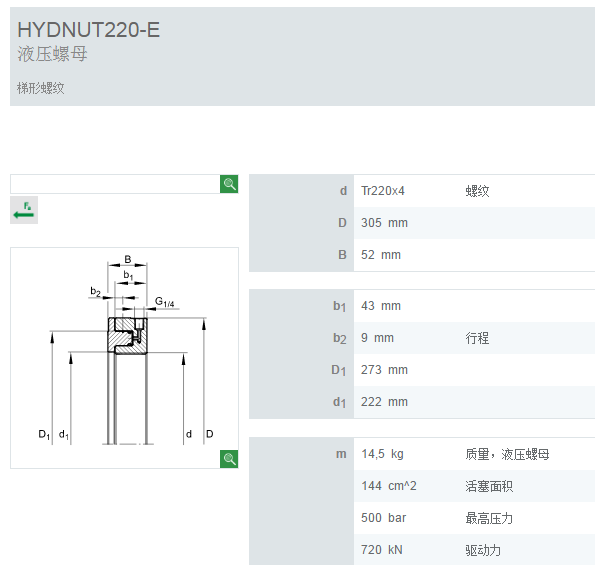Click the 500 bar maximum pressure value
The width and height of the screenshot is (595, 565).
click(384, 518)
